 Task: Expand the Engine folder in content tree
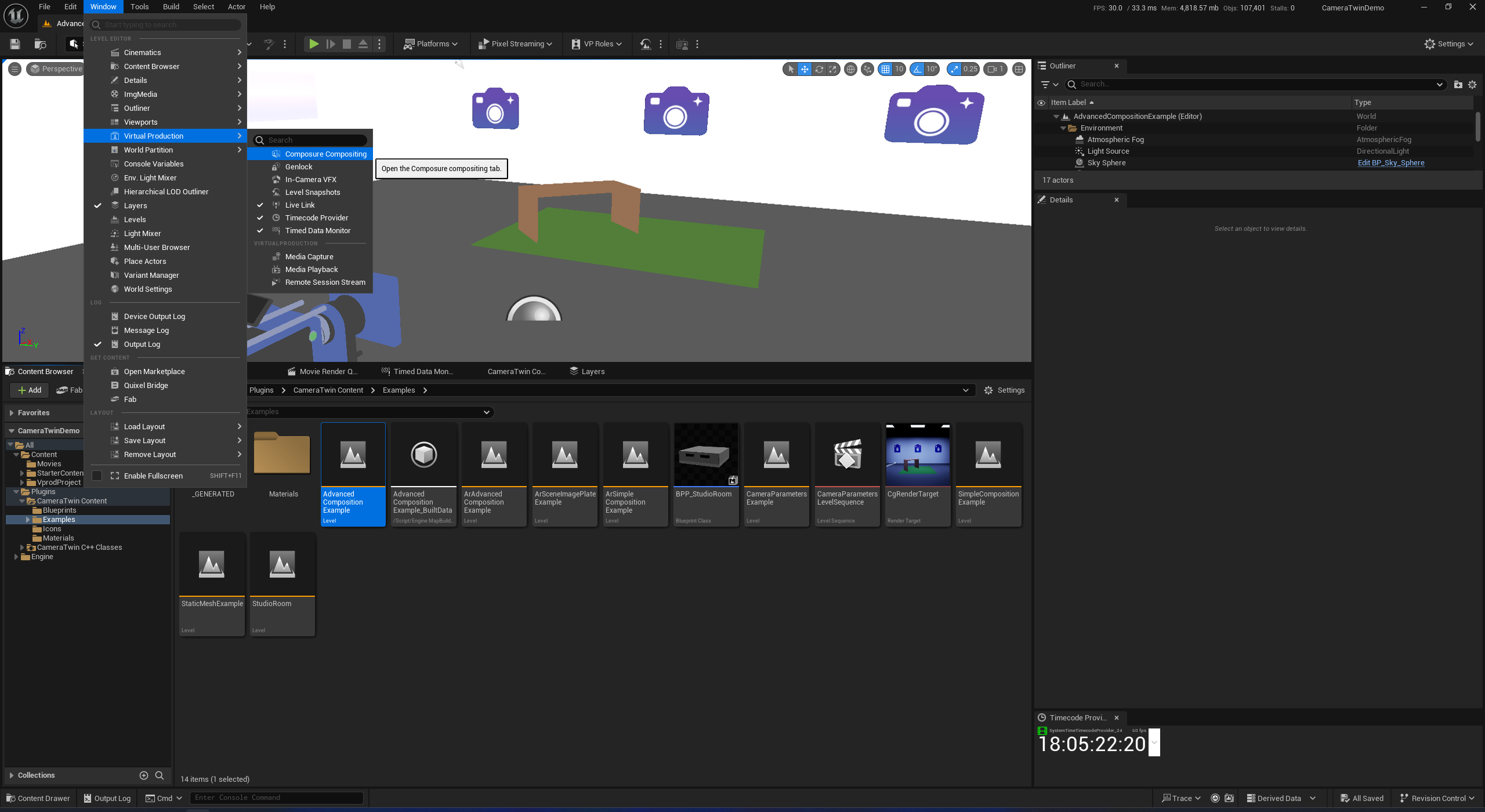click(16, 557)
